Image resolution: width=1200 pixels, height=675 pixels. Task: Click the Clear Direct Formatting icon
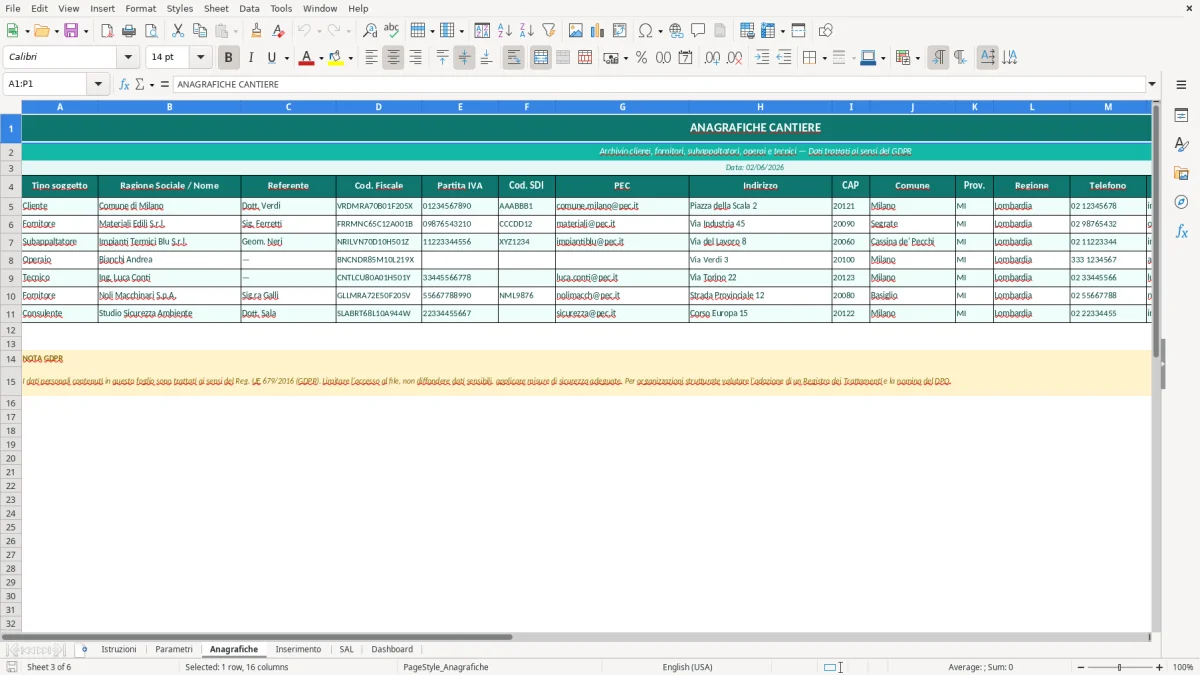[x=278, y=31]
